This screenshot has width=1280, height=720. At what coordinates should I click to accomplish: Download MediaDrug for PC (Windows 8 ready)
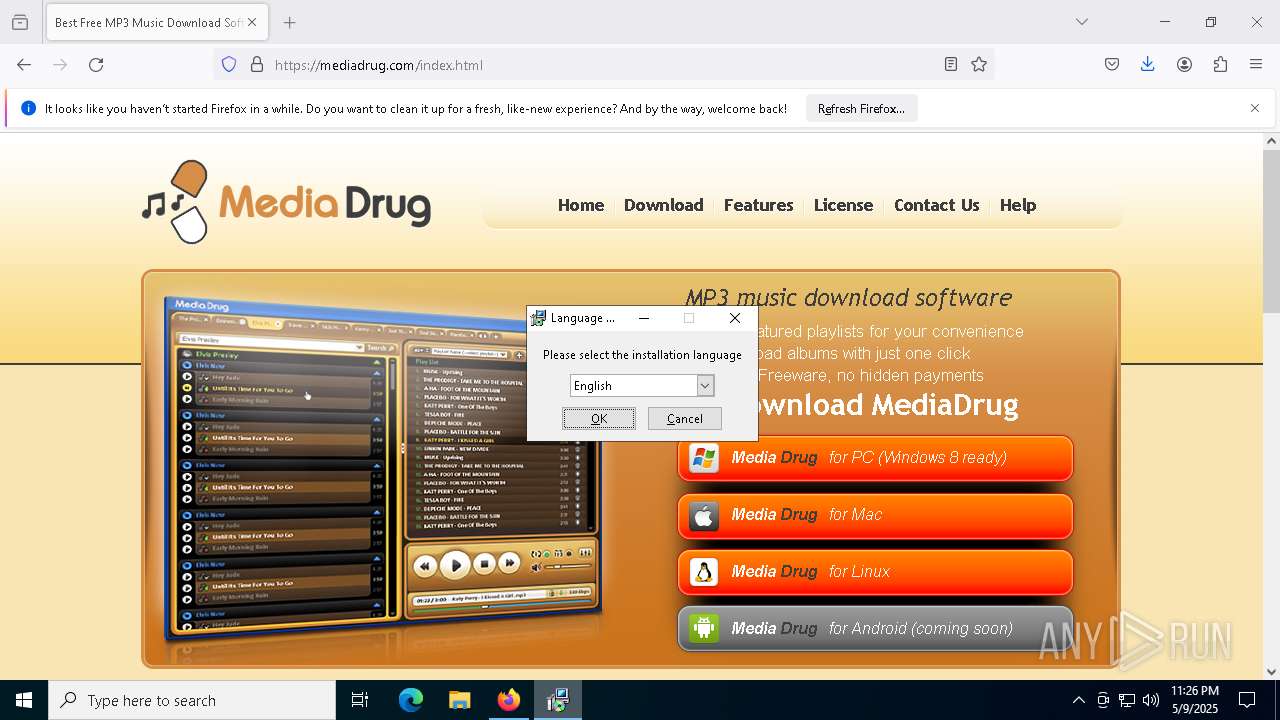875,458
